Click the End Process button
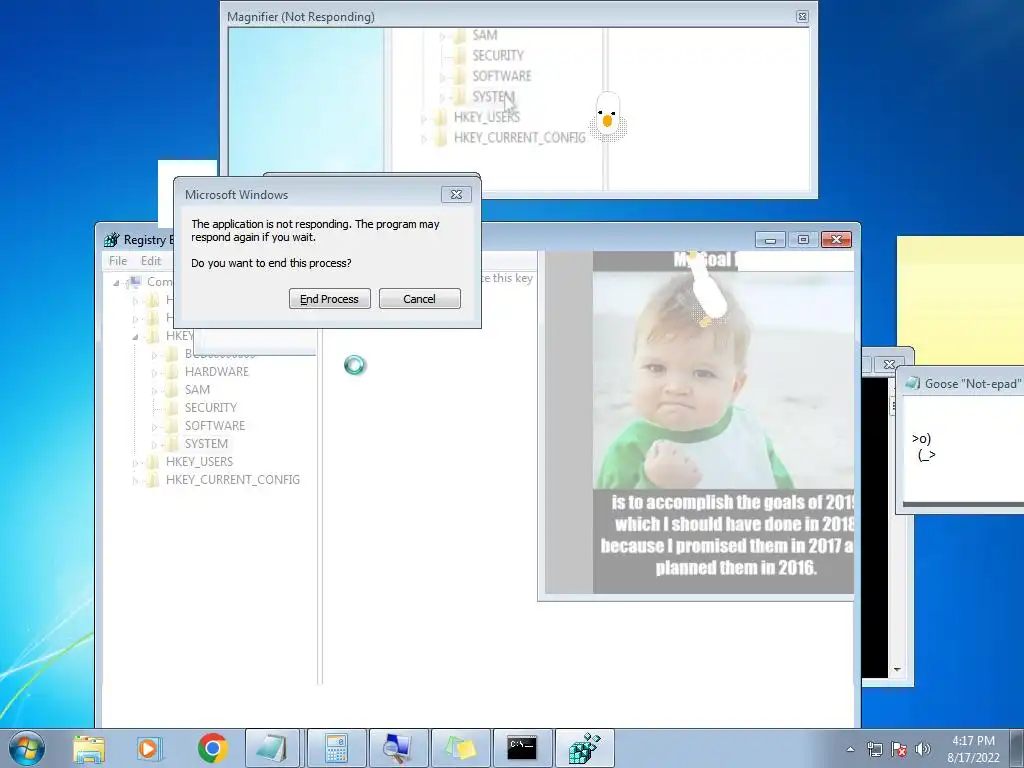The image size is (1024, 768). (329, 298)
